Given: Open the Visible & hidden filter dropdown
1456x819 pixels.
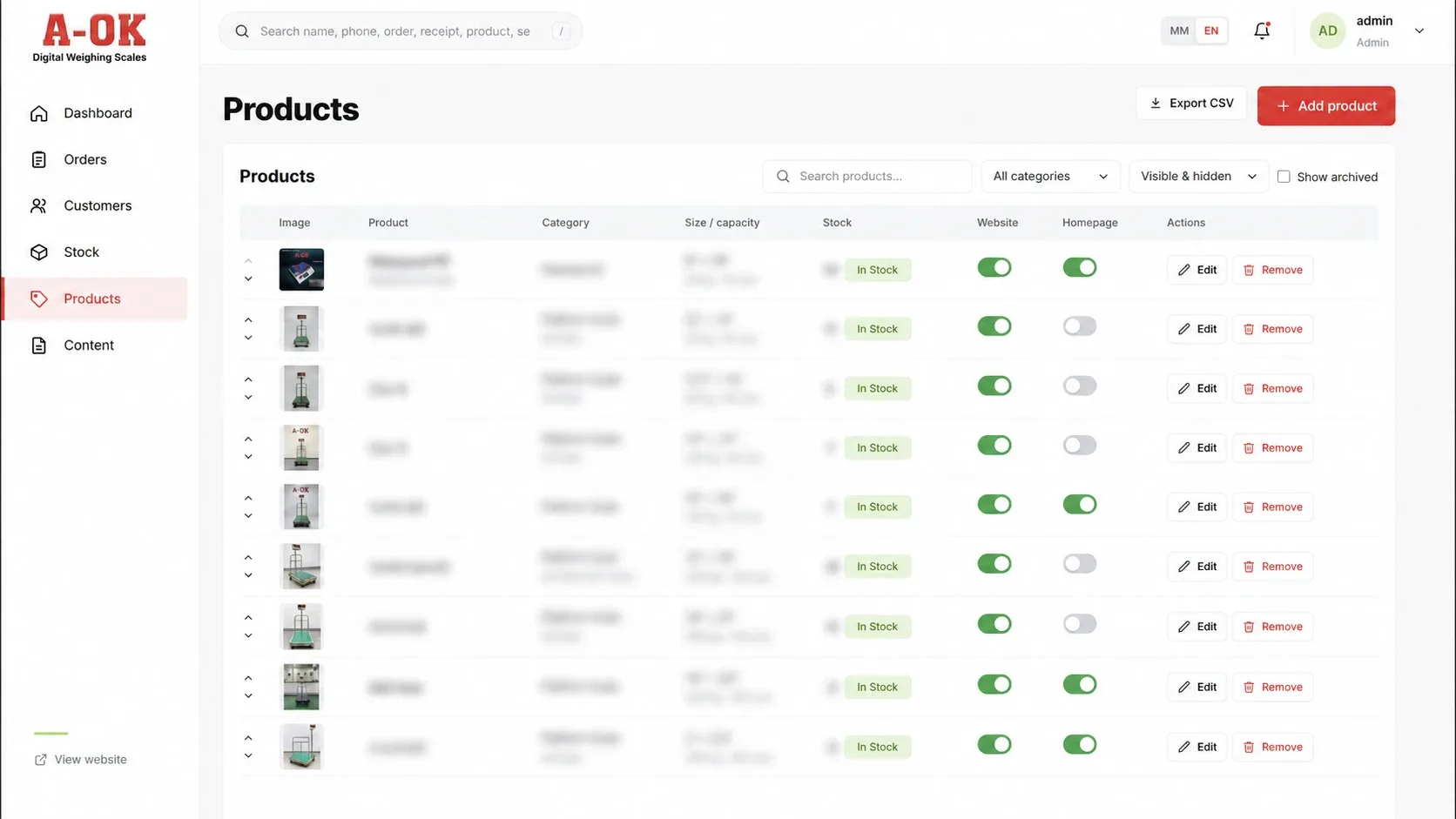Looking at the screenshot, I should [x=1198, y=176].
